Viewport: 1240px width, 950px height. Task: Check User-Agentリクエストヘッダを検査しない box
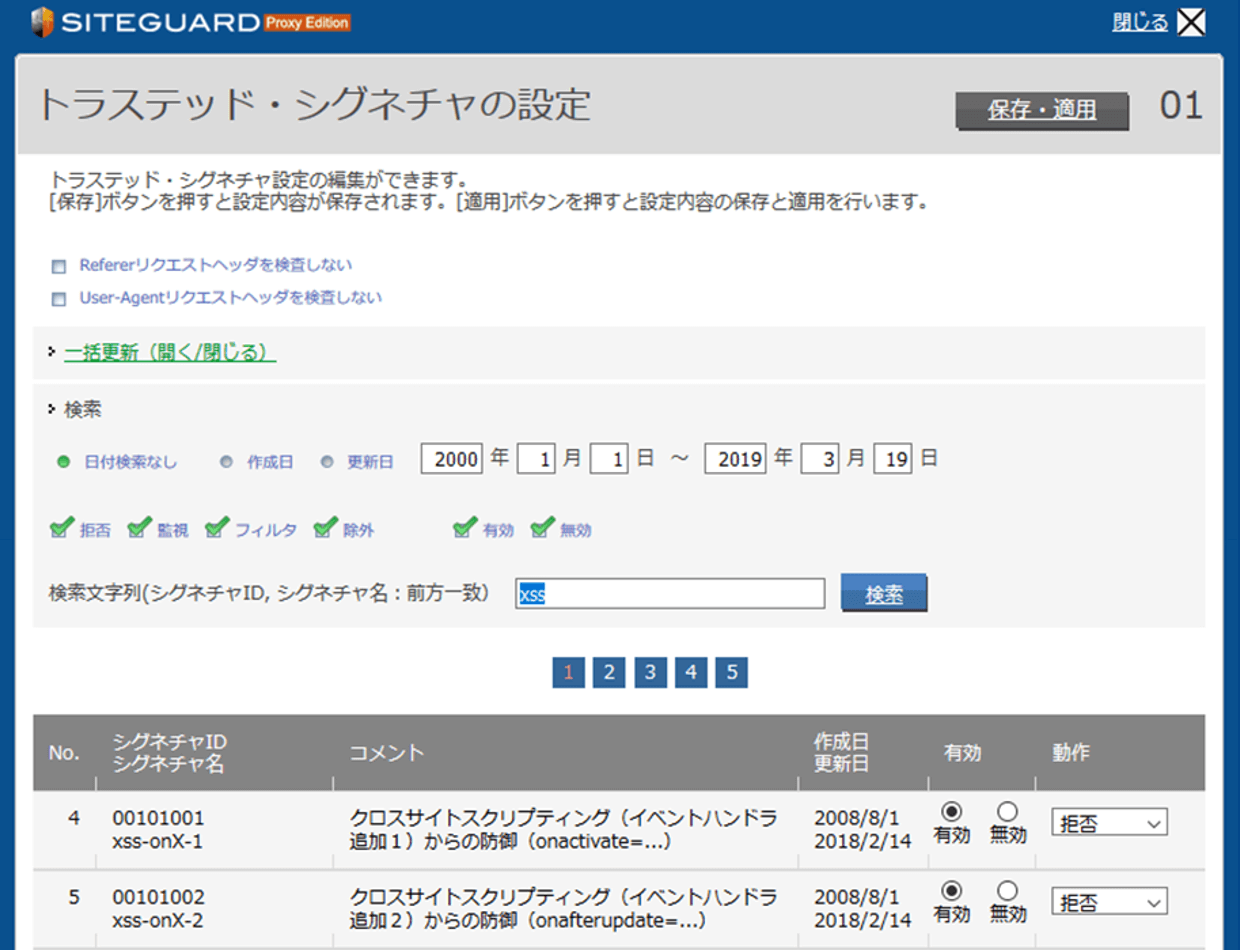coord(59,299)
